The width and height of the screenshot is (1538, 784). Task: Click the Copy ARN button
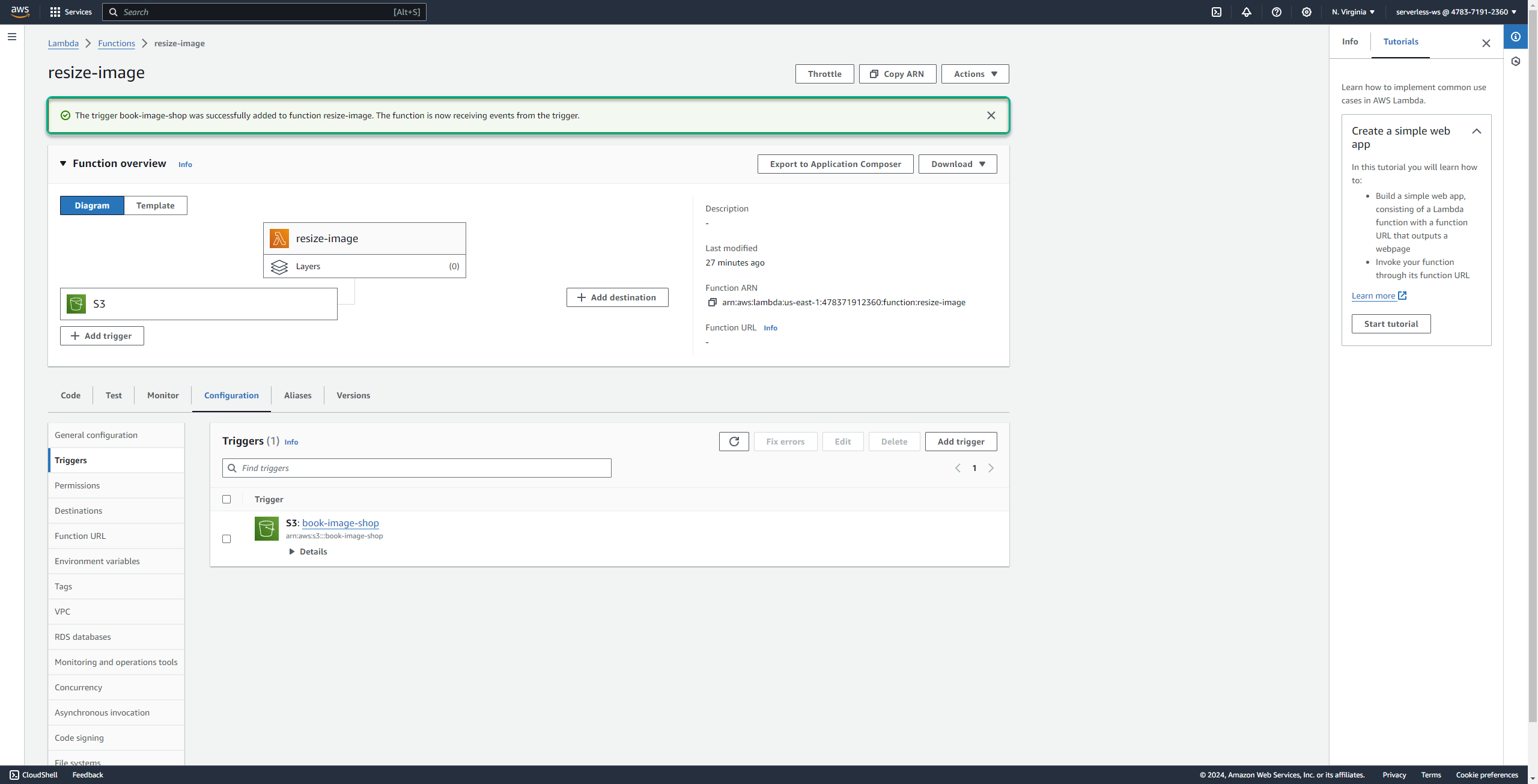[x=898, y=74]
